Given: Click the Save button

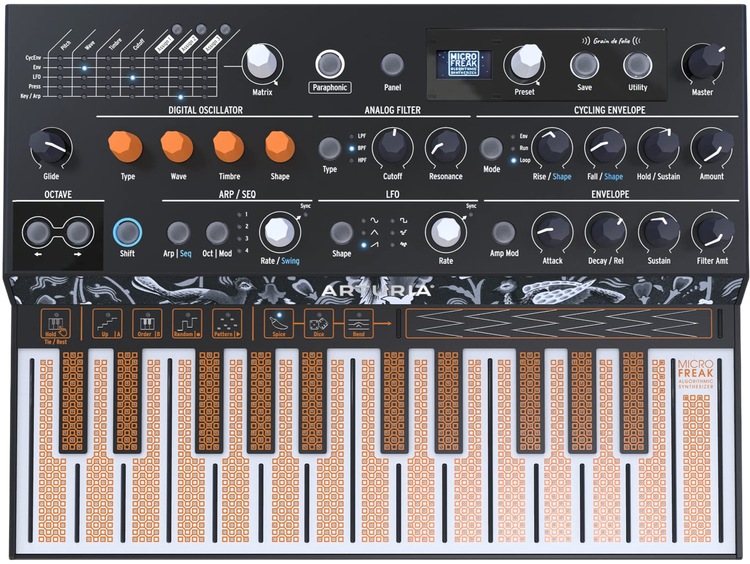Looking at the screenshot, I should (x=584, y=65).
